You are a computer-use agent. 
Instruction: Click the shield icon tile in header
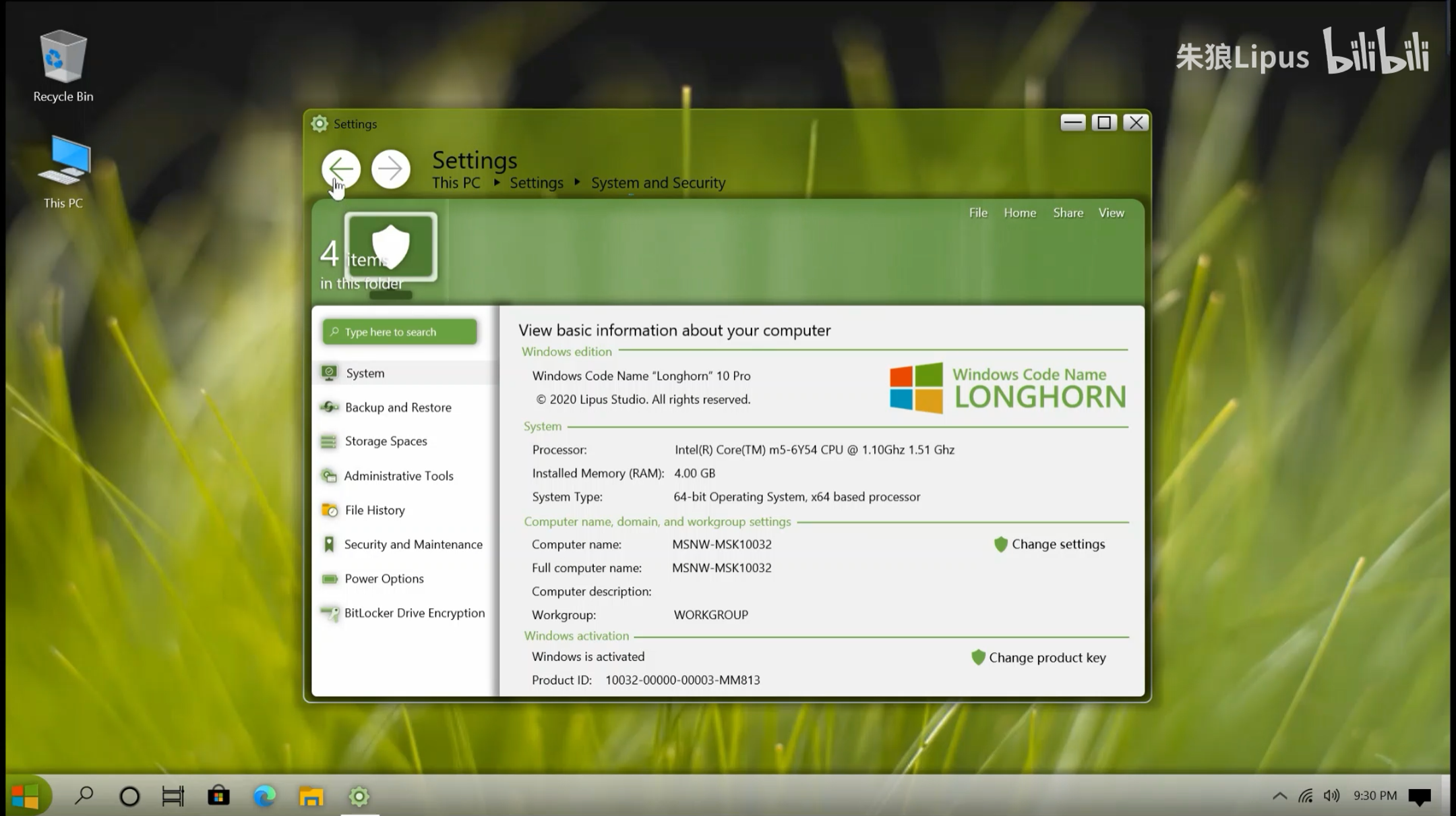[x=391, y=246]
